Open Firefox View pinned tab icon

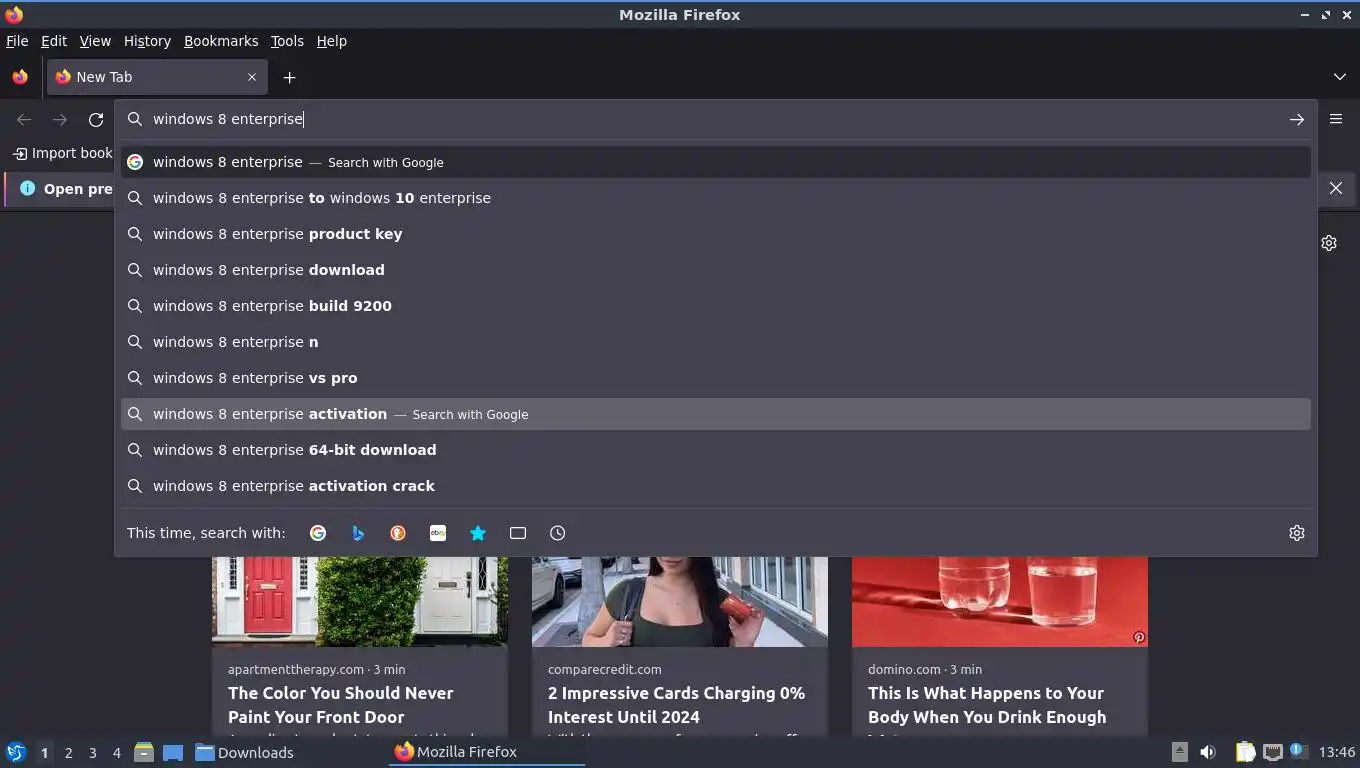(20, 77)
